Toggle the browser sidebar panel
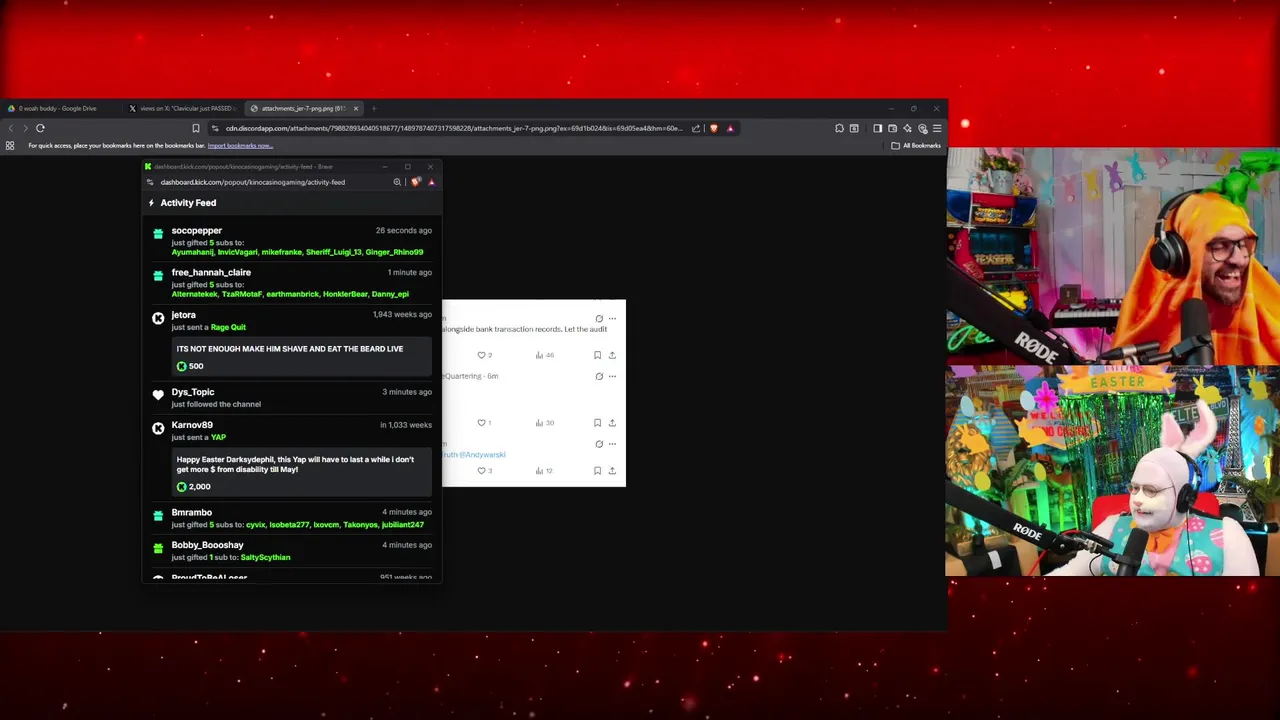1280x720 pixels. tap(878, 128)
